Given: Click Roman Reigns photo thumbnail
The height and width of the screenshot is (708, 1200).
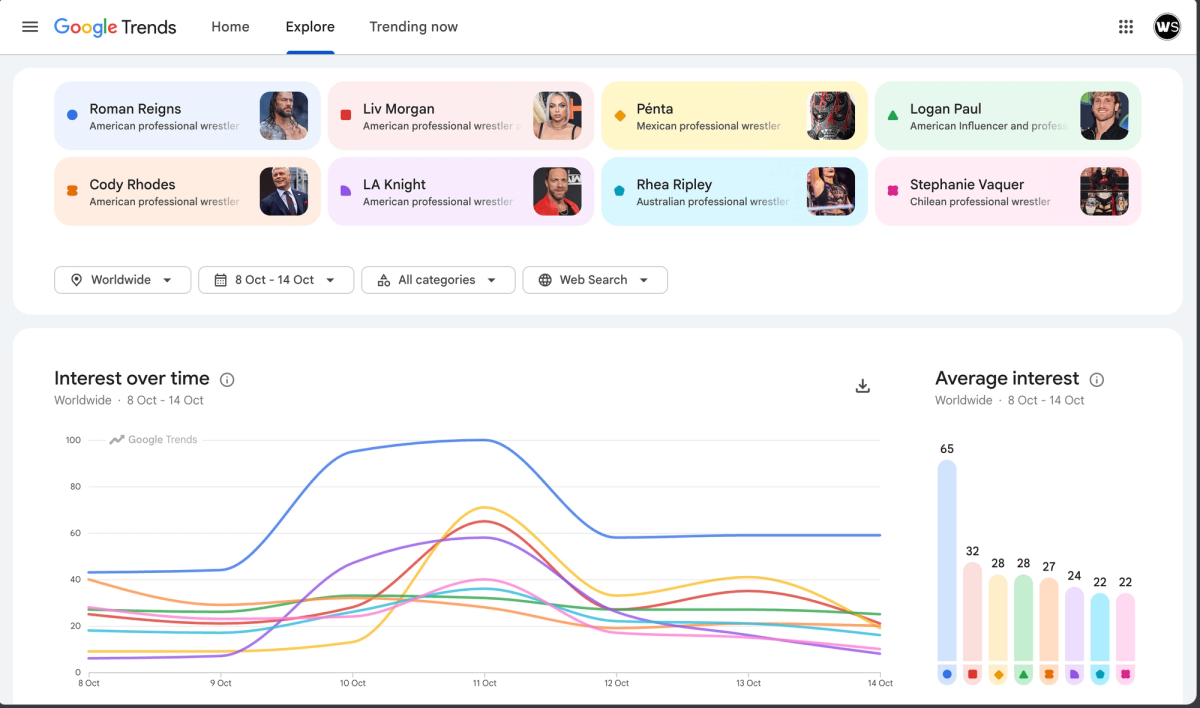Looking at the screenshot, I should pos(284,116).
